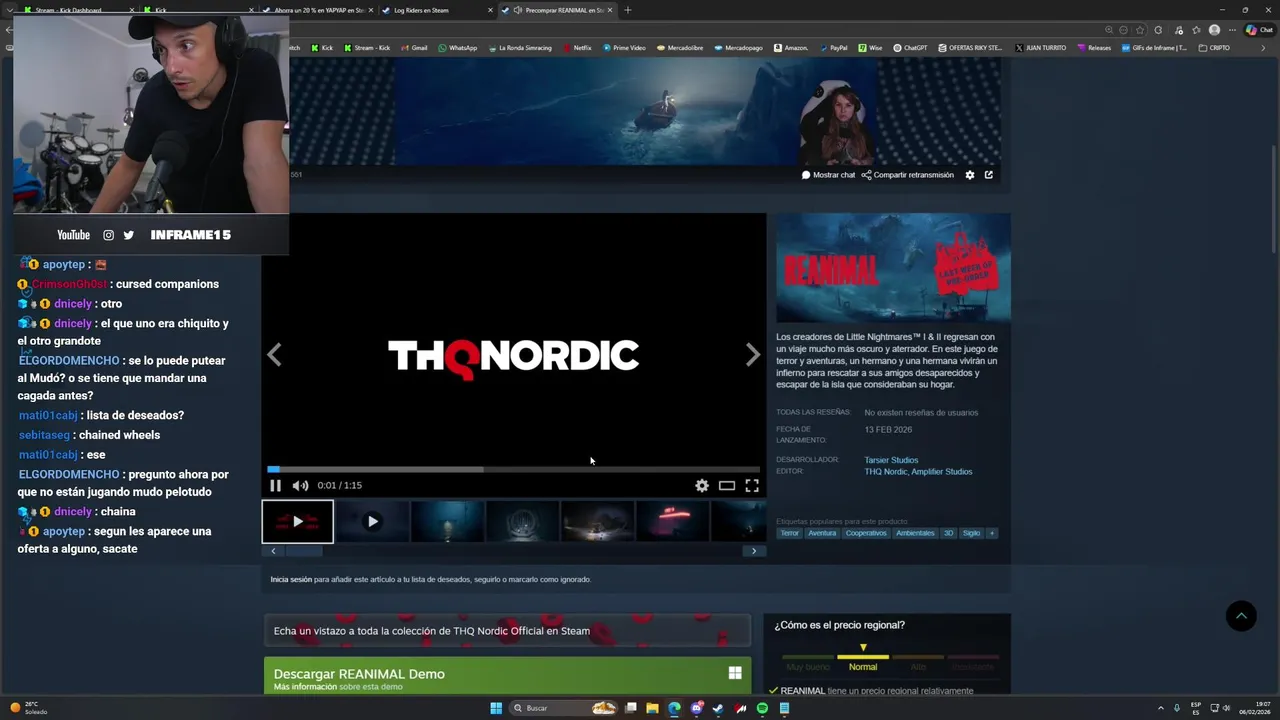Select the Terror tag
Viewport: 1280px width, 720px height.
[x=790, y=533]
